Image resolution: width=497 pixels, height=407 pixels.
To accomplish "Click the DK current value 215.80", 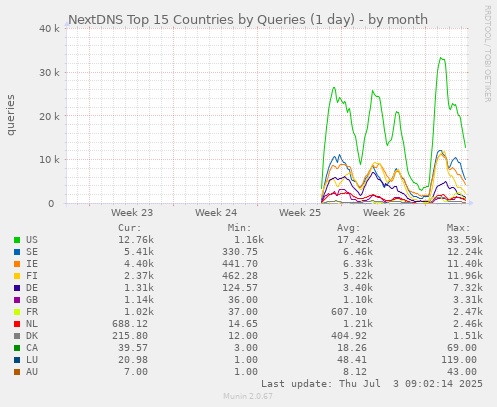I will coord(130,336).
